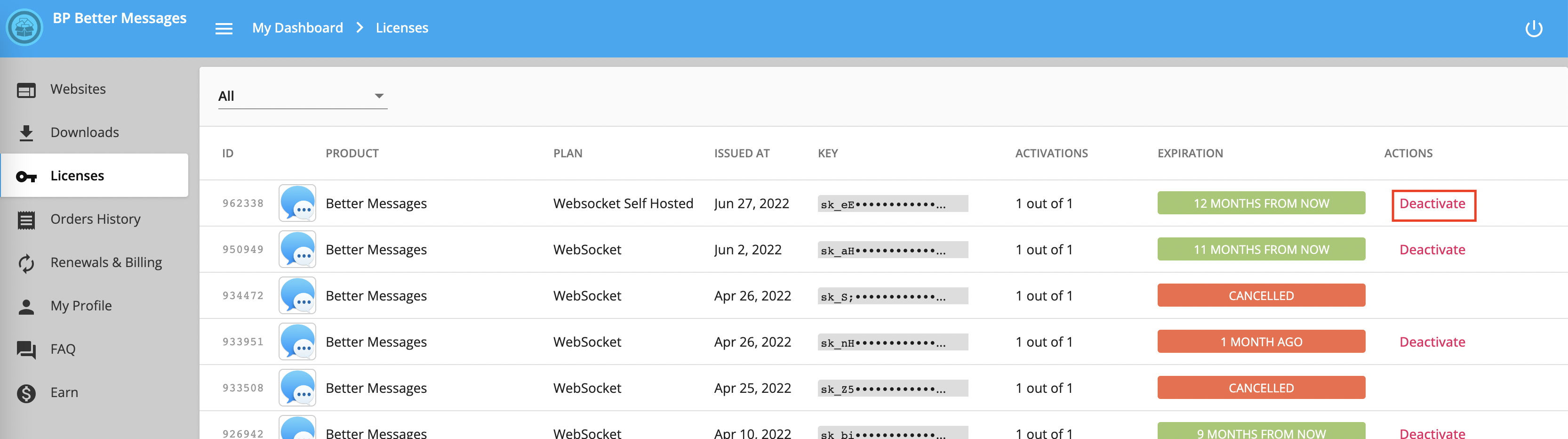
Task: Click product icon for license 933508
Action: [297, 388]
